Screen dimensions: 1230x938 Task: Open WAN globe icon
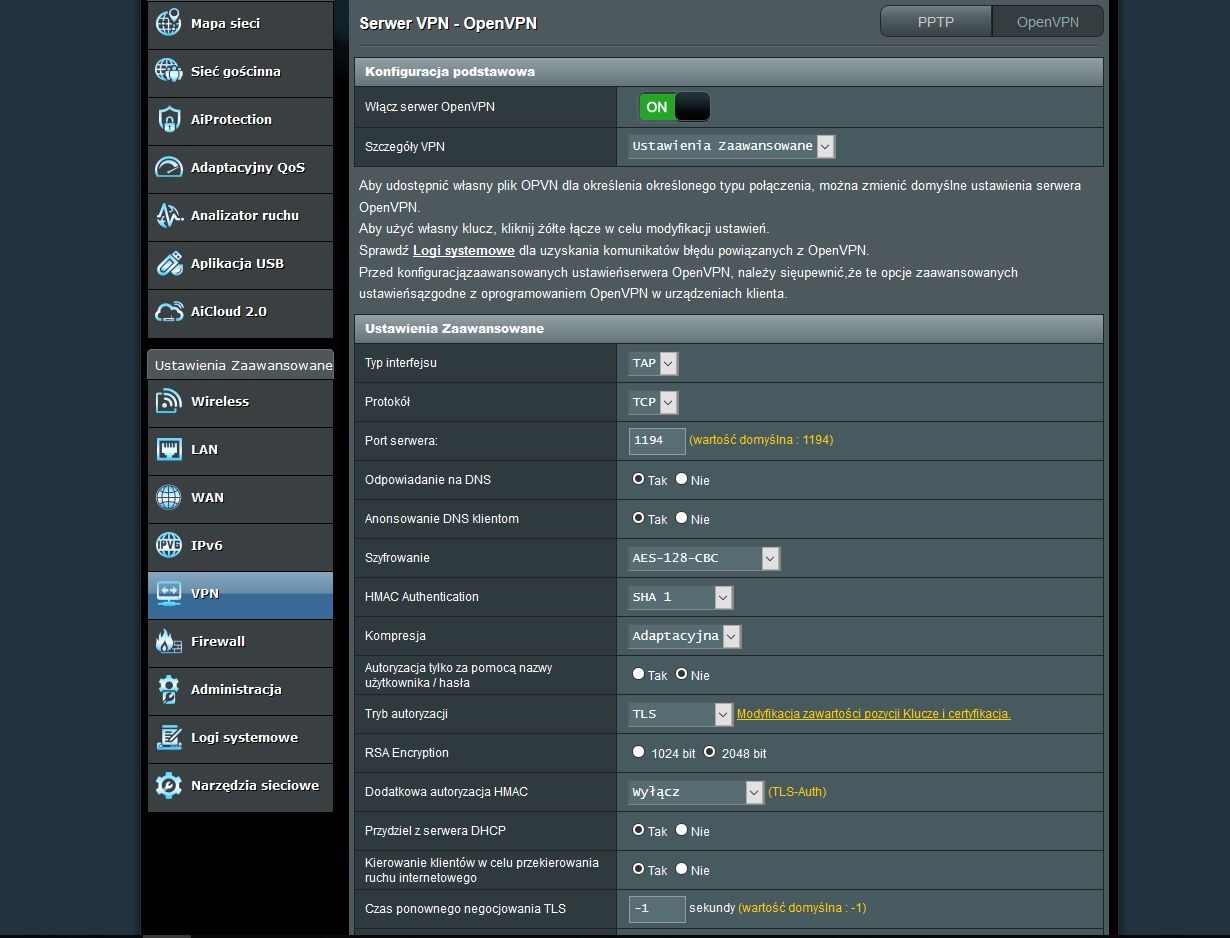click(169, 497)
